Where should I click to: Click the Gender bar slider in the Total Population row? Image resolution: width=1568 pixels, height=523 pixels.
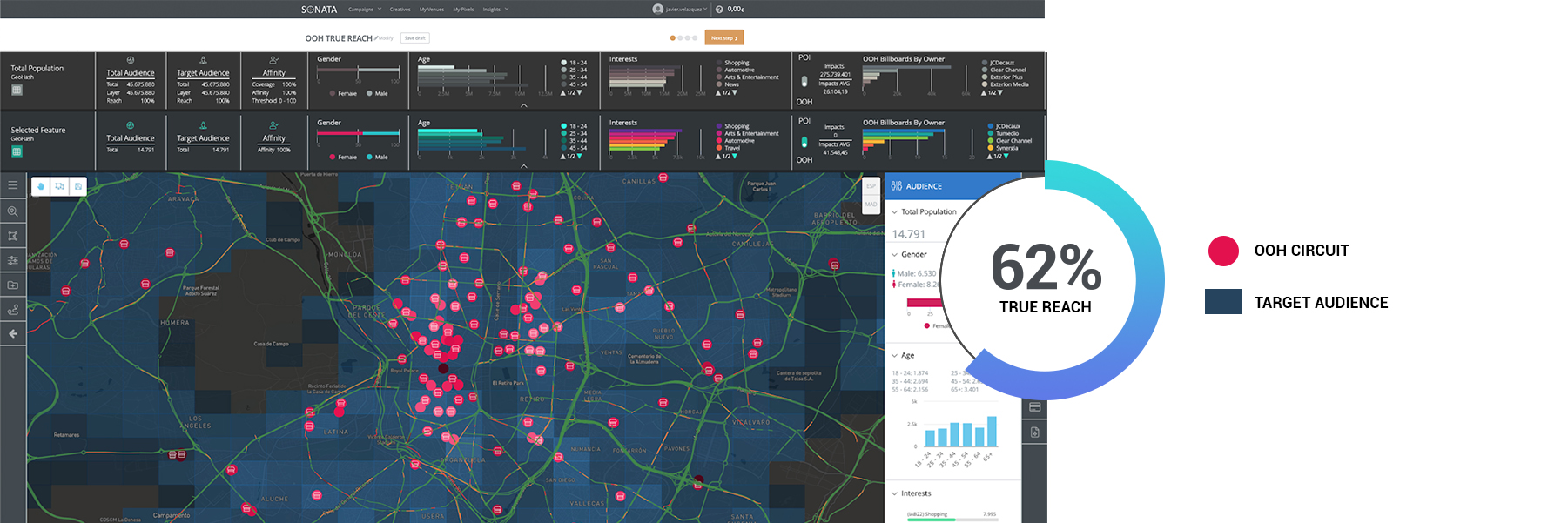[358, 70]
